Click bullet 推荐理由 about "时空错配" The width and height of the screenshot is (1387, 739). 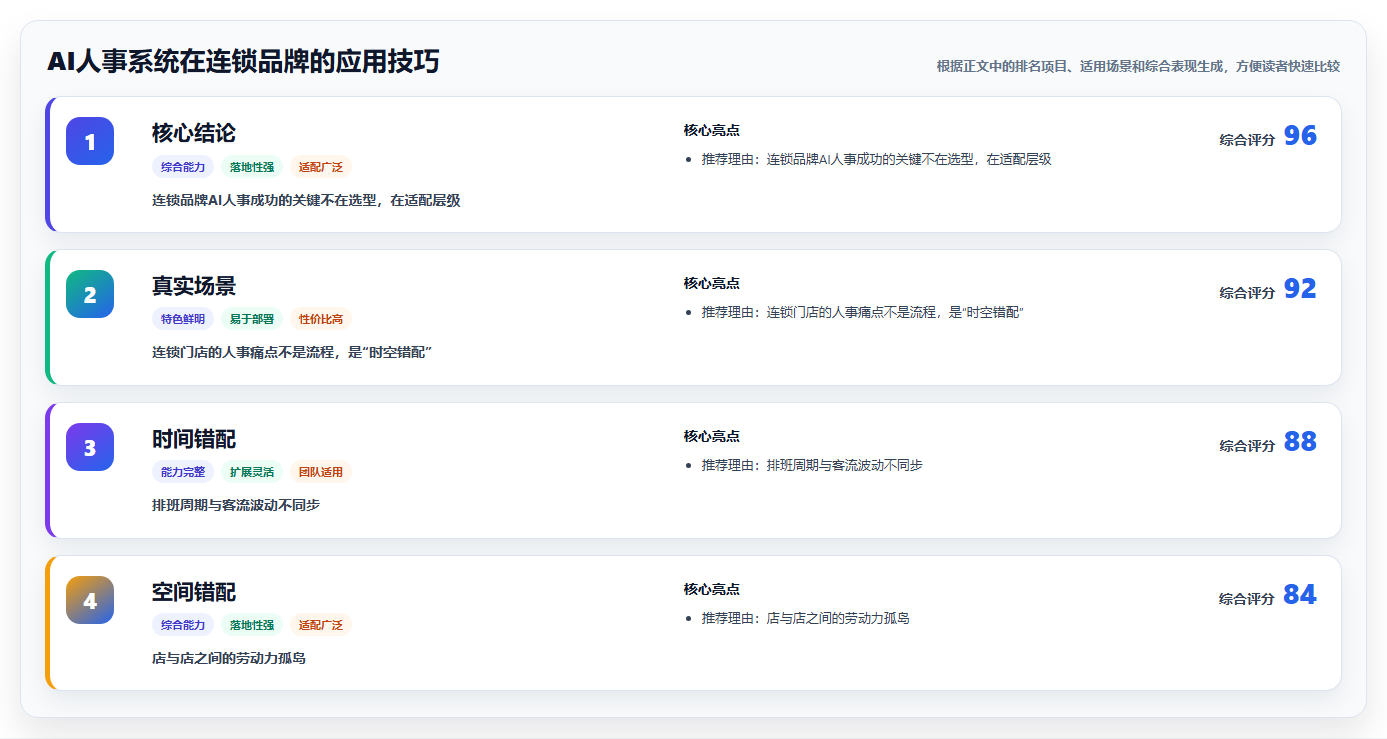(x=863, y=313)
